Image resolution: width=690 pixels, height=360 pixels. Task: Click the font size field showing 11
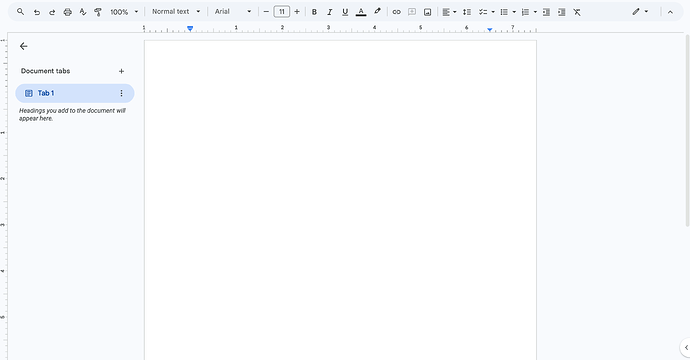(x=282, y=12)
